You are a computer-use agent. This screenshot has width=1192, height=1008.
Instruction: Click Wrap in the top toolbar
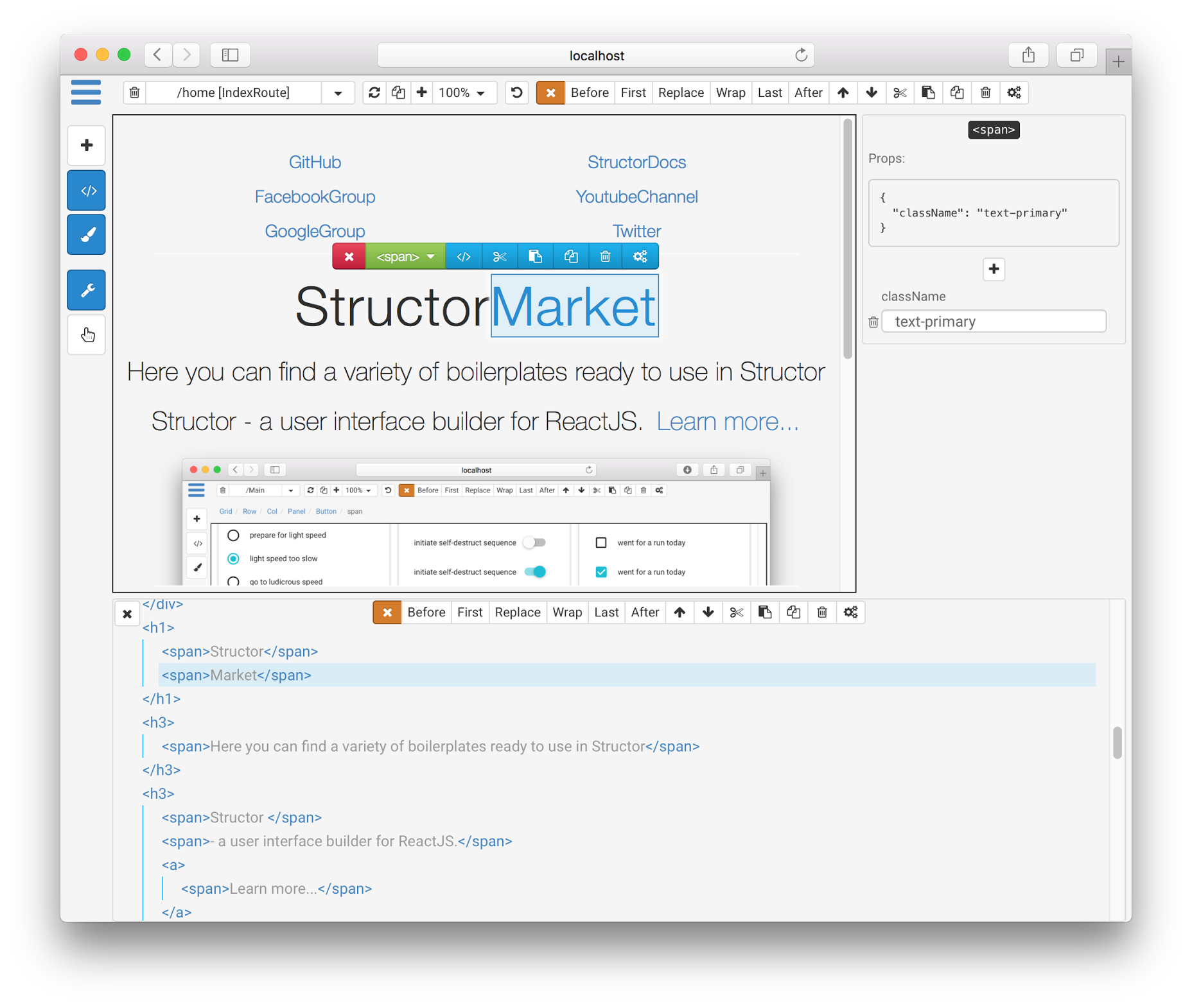tap(730, 92)
